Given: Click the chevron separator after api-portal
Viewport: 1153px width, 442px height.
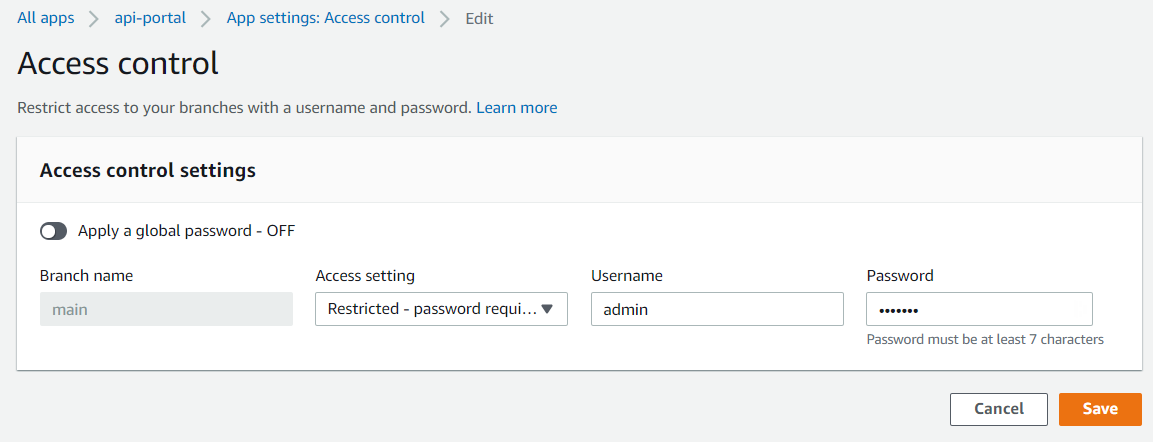Looking at the screenshot, I should 206,18.
